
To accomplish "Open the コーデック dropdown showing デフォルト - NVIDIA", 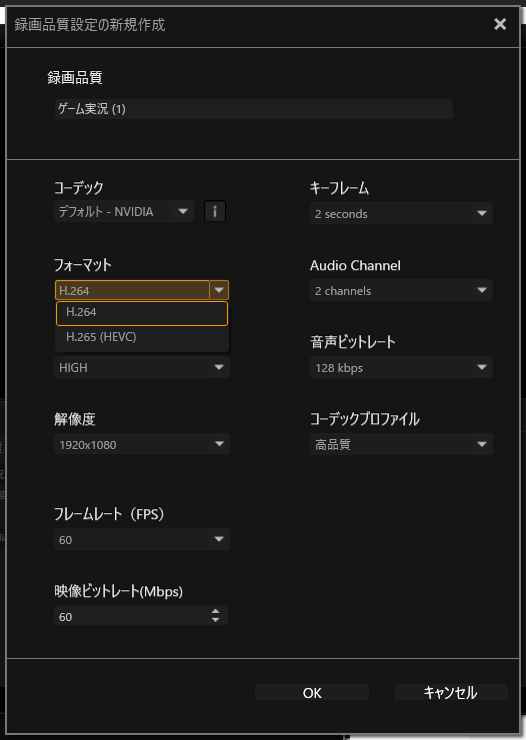I will coord(124,211).
